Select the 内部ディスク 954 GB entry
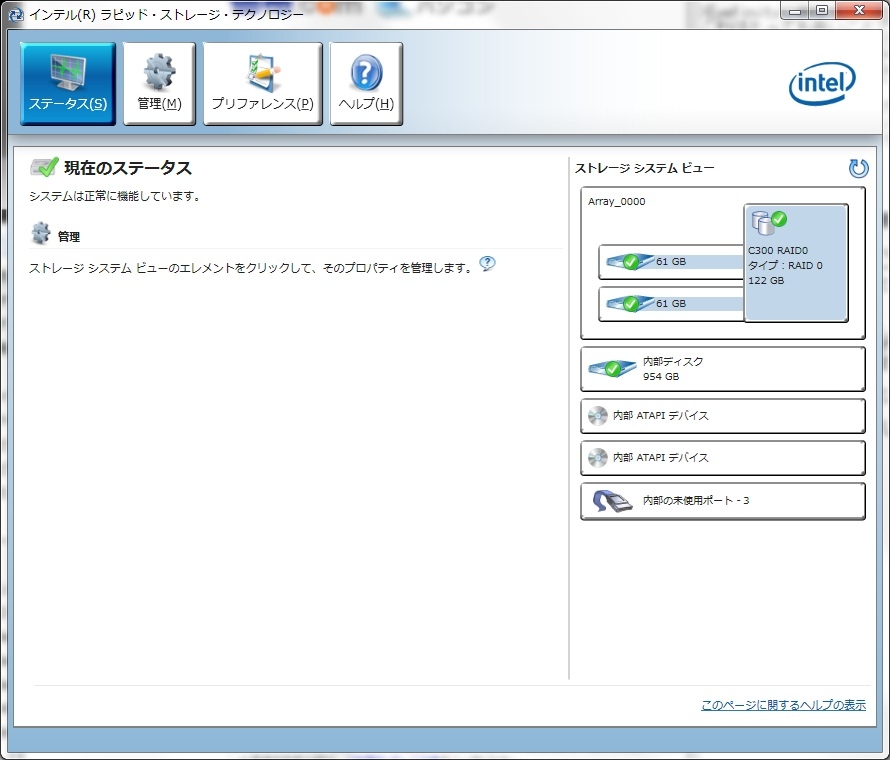This screenshot has height=760, width=890. pos(723,369)
